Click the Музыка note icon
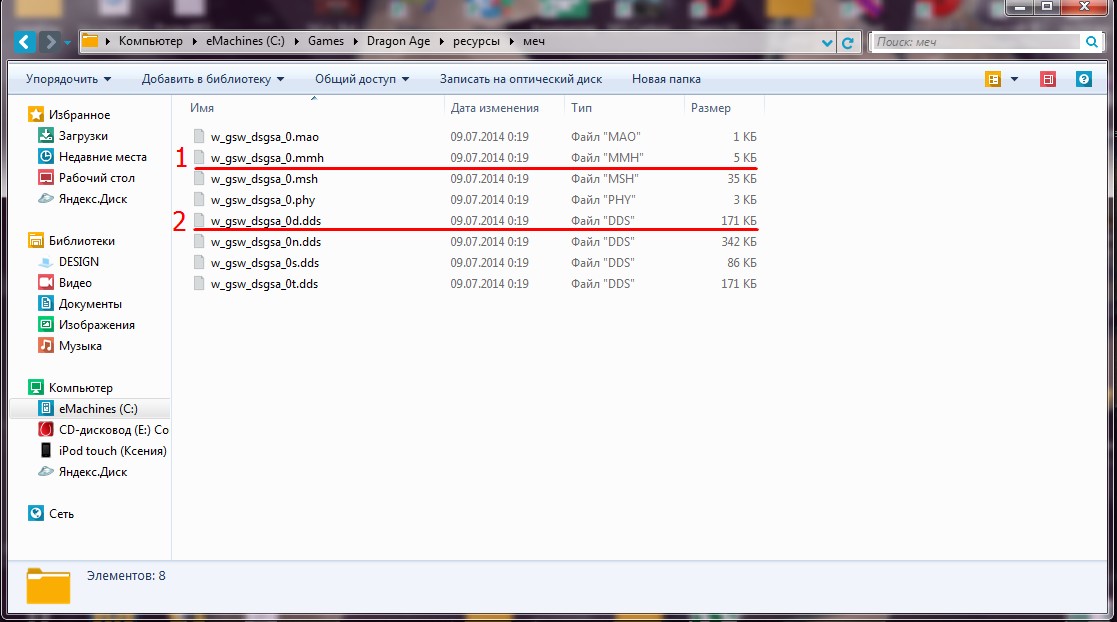 coord(46,346)
